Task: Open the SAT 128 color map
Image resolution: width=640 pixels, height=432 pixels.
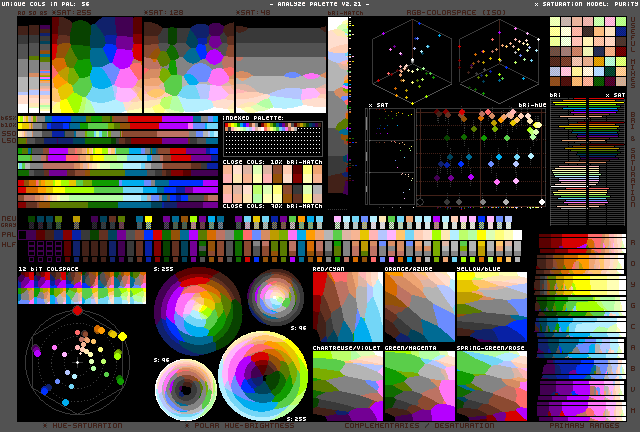Action: [x=189, y=65]
